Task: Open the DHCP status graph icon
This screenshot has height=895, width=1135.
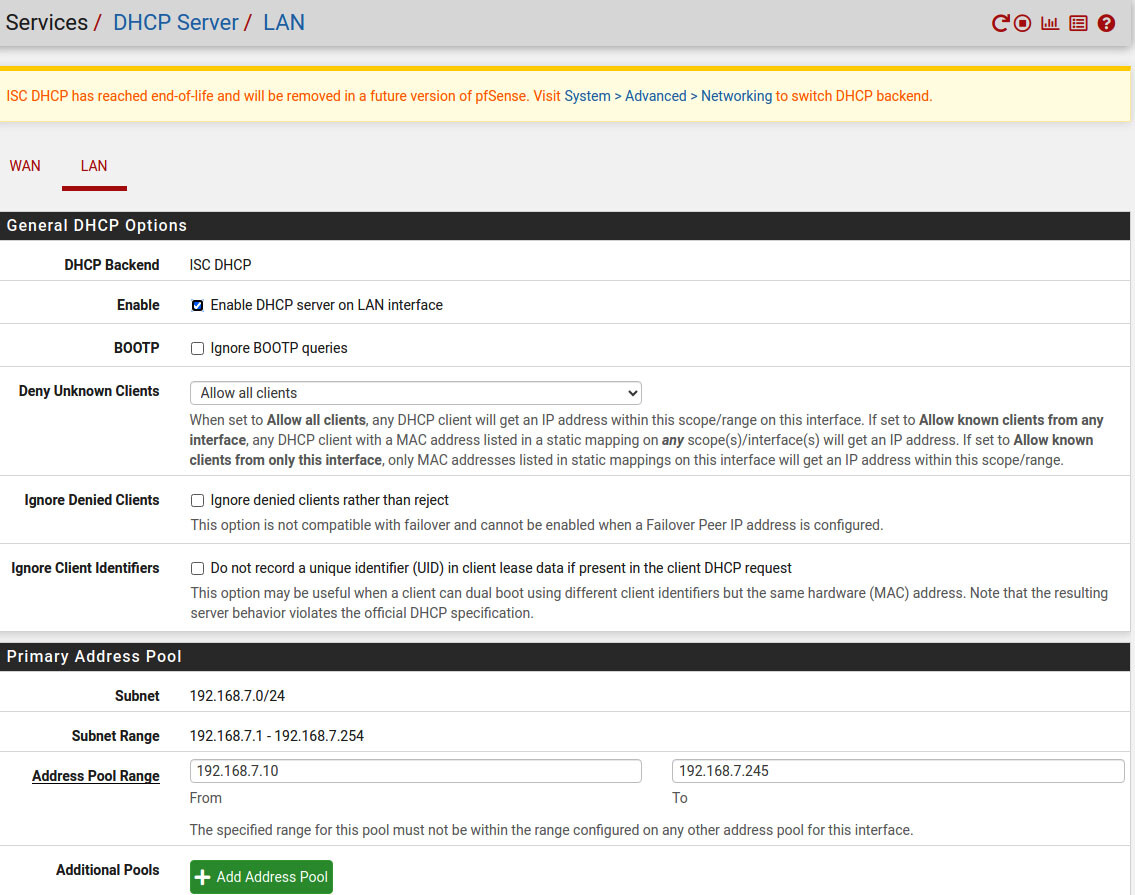Action: click(x=1050, y=23)
